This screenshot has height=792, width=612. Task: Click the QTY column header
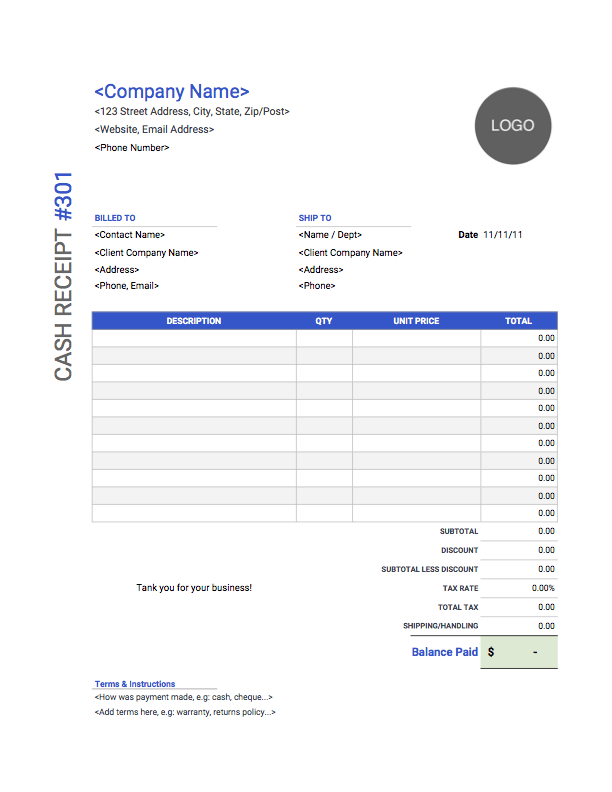(324, 321)
